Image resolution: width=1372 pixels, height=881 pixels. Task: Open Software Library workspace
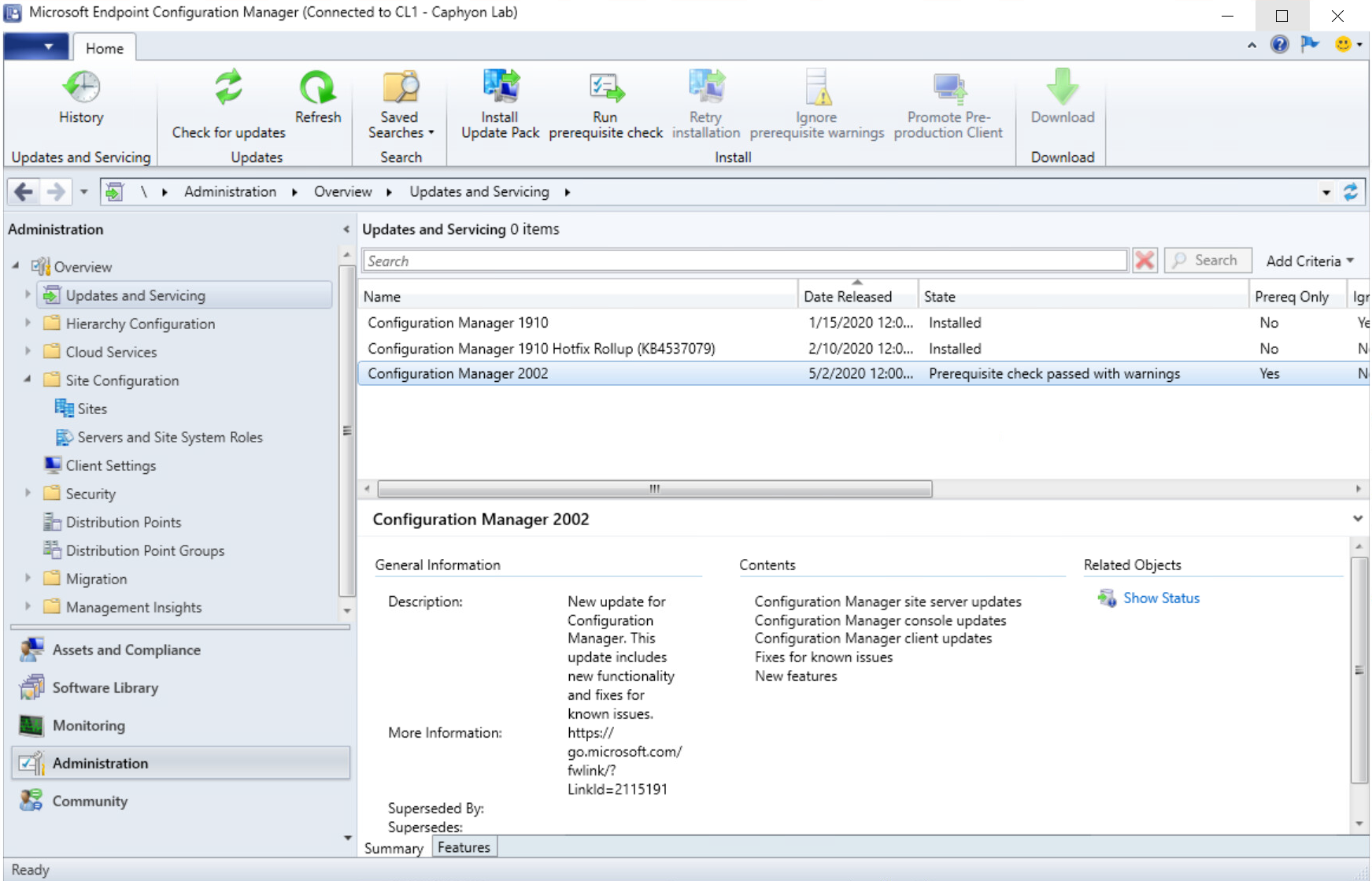click(x=180, y=687)
